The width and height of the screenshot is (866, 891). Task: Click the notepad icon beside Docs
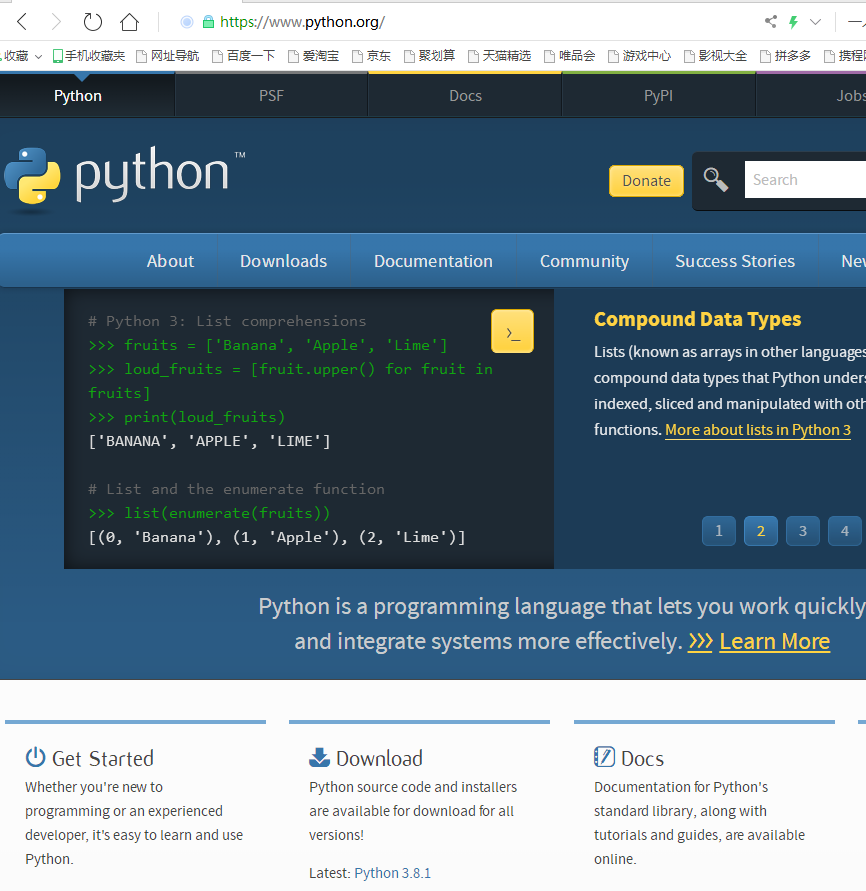(604, 757)
